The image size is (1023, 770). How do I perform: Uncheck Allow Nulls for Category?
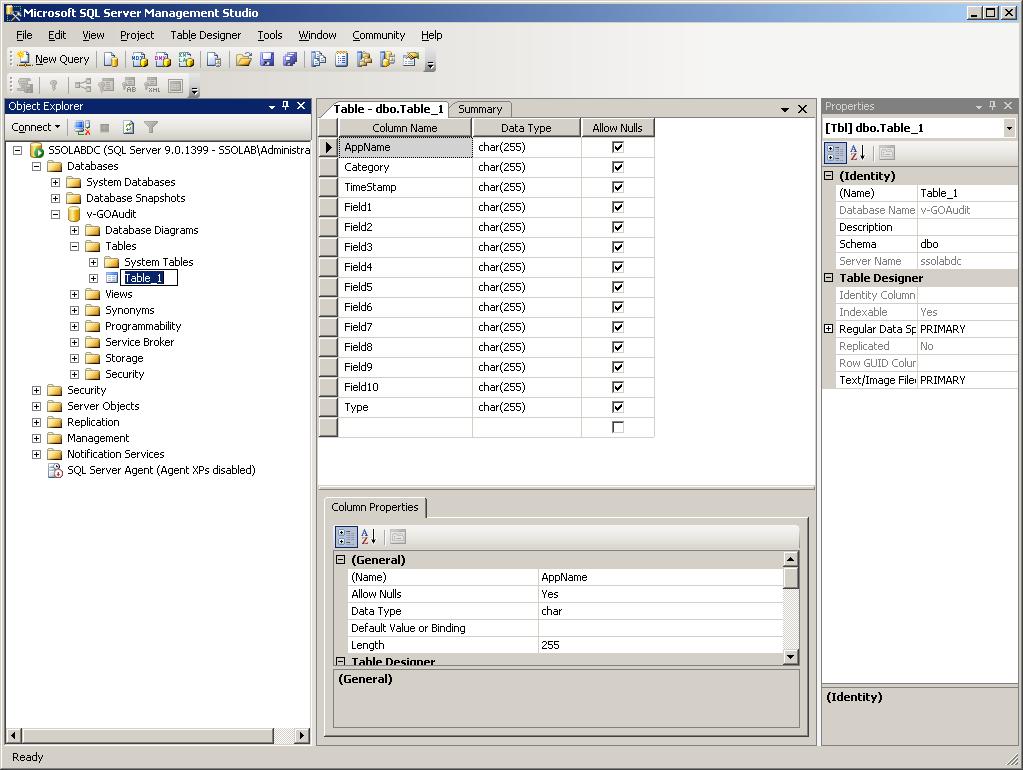click(x=618, y=167)
